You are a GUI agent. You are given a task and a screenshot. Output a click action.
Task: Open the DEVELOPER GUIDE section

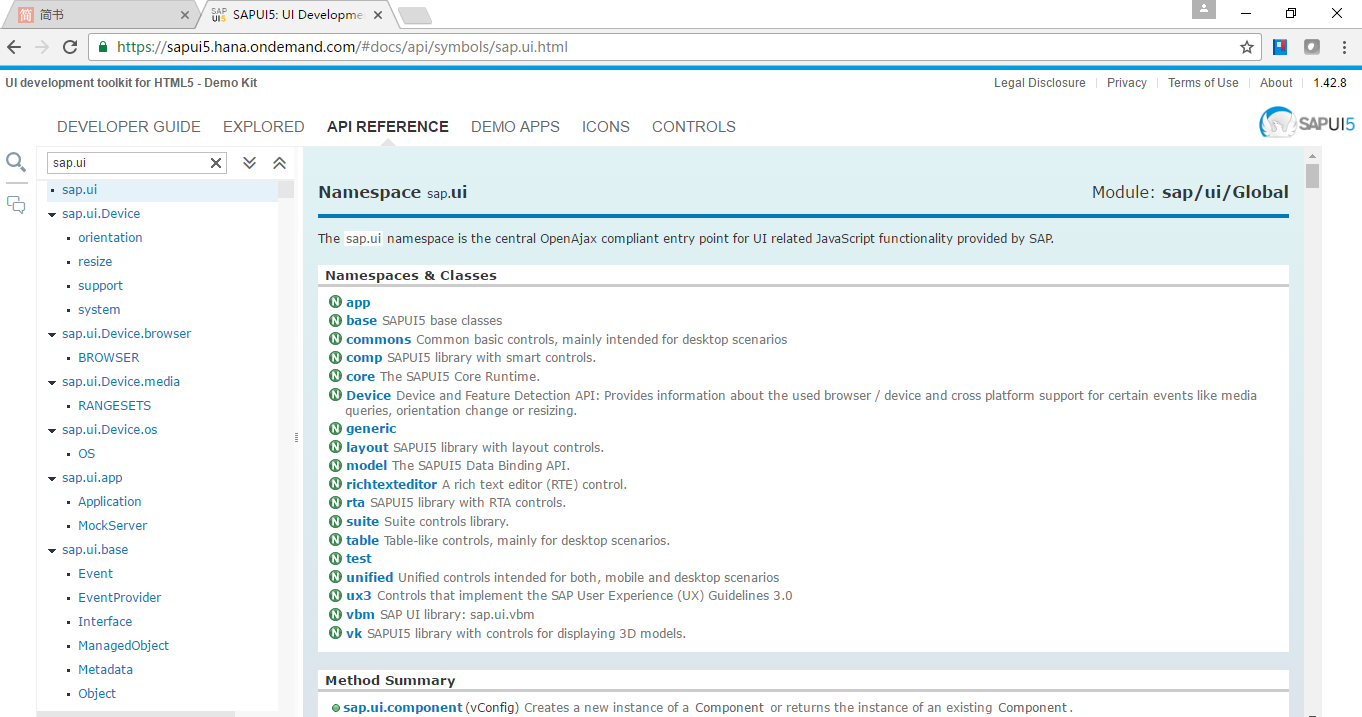pyautogui.click(x=128, y=126)
